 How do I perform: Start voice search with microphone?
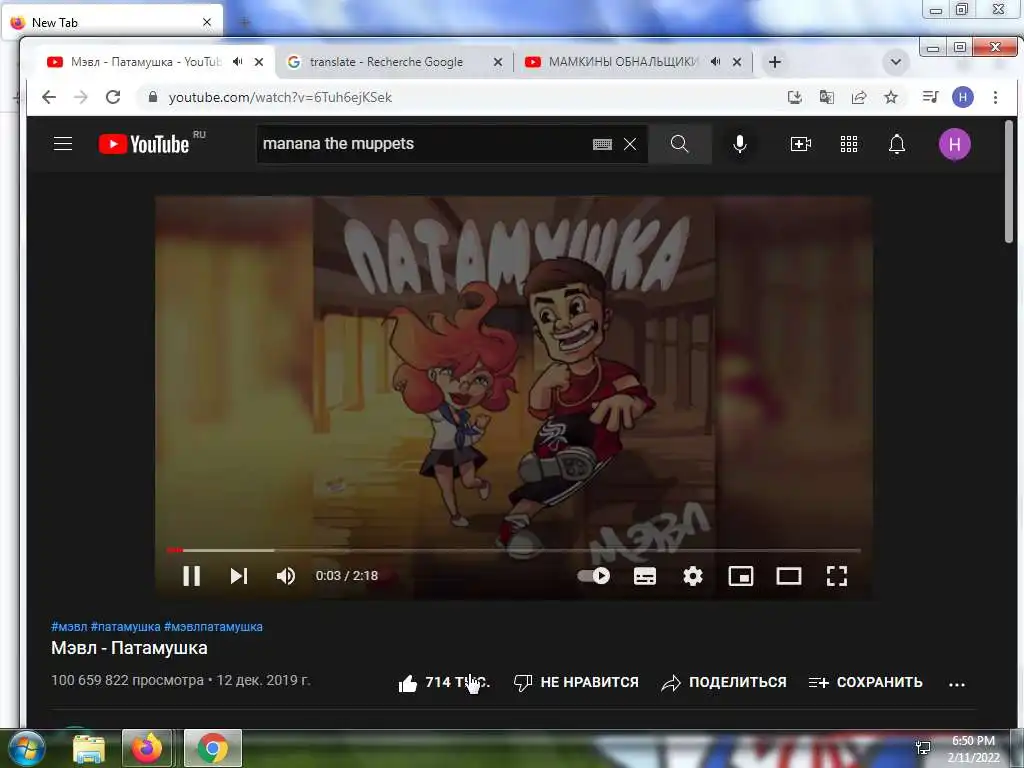click(739, 144)
